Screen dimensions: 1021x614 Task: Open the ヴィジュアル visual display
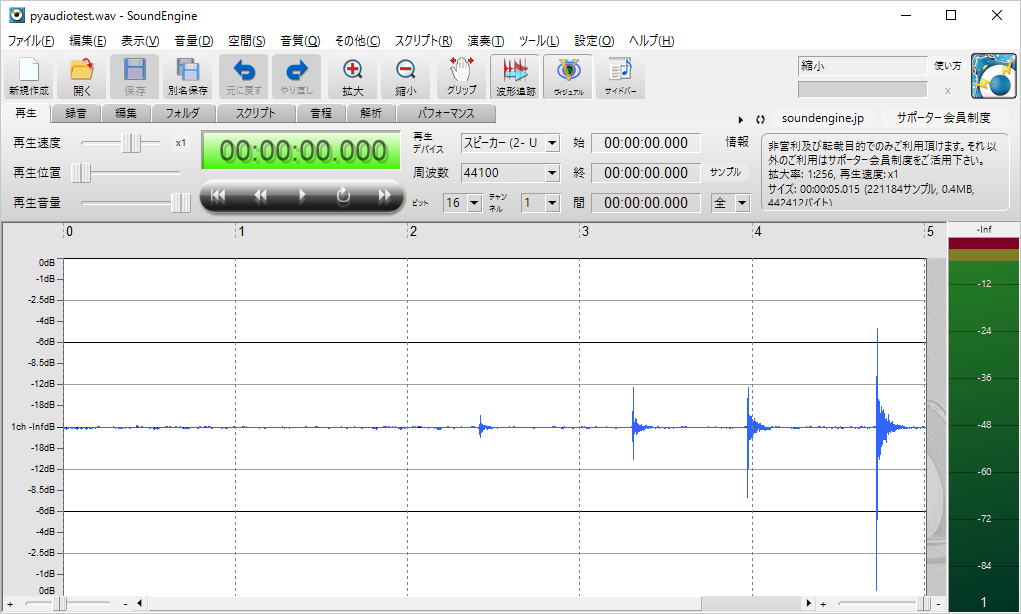(x=568, y=76)
